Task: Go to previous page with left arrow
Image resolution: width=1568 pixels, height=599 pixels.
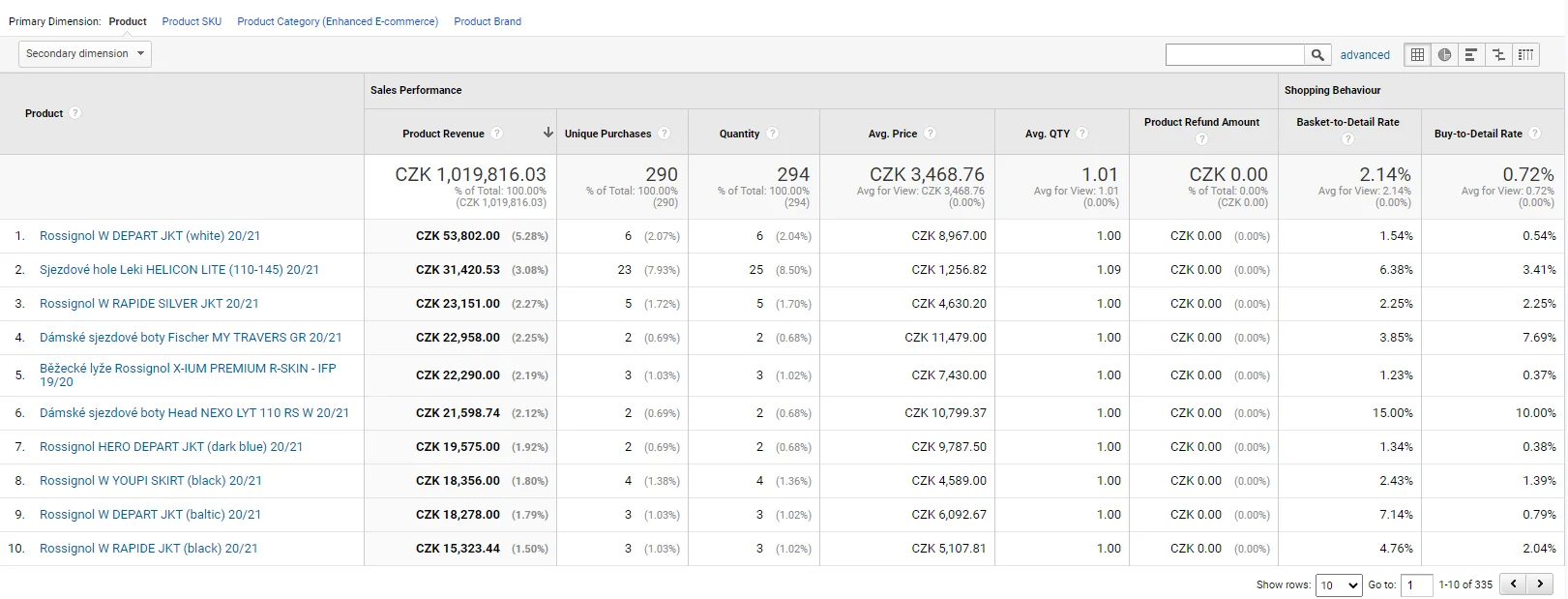Action: click(1513, 584)
